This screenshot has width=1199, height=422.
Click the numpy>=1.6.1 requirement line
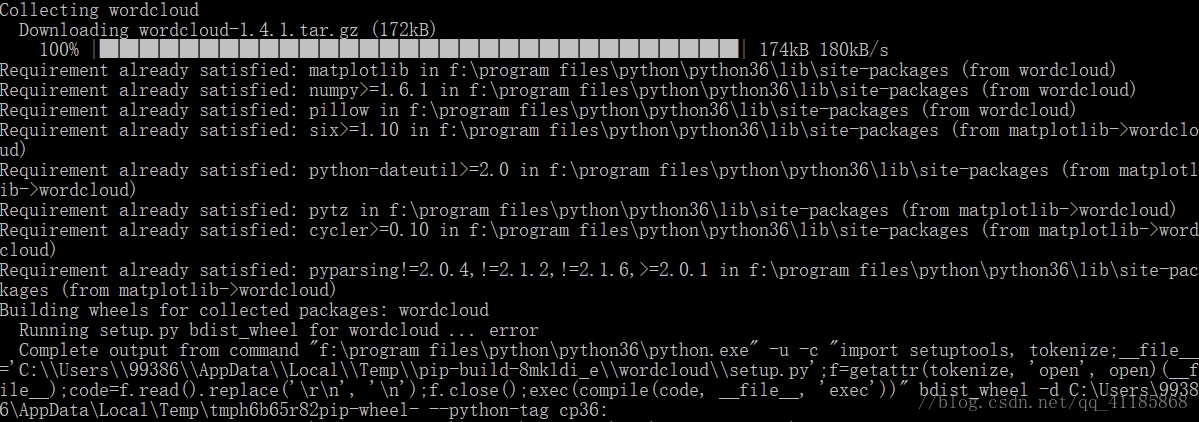pos(568,90)
